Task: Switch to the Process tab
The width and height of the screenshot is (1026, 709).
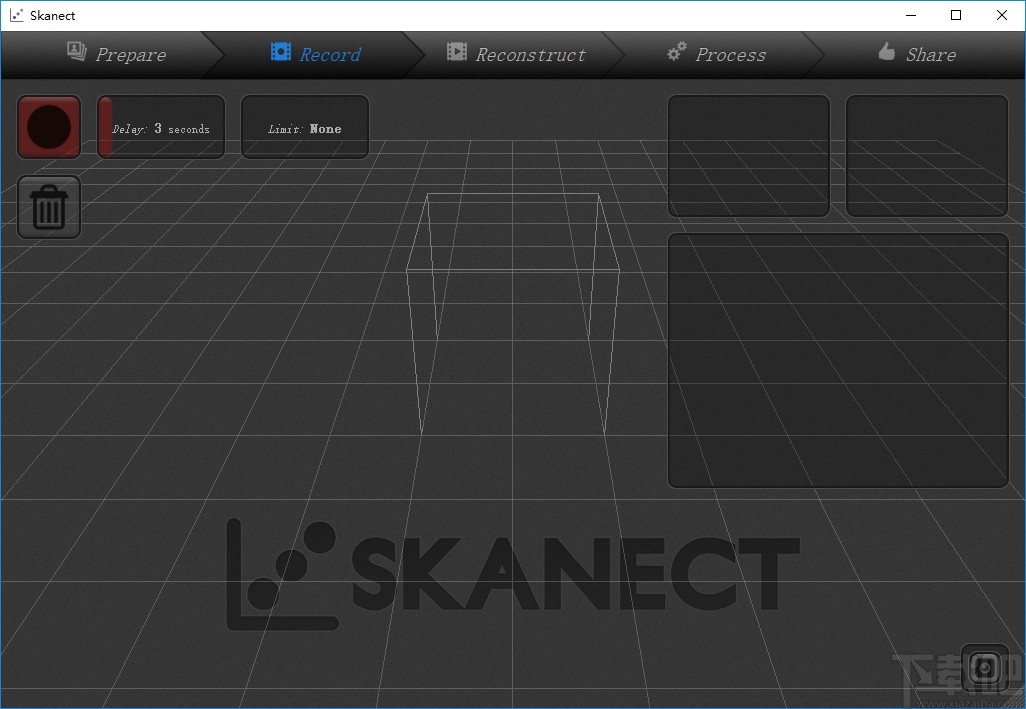Action: [x=731, y=55]
